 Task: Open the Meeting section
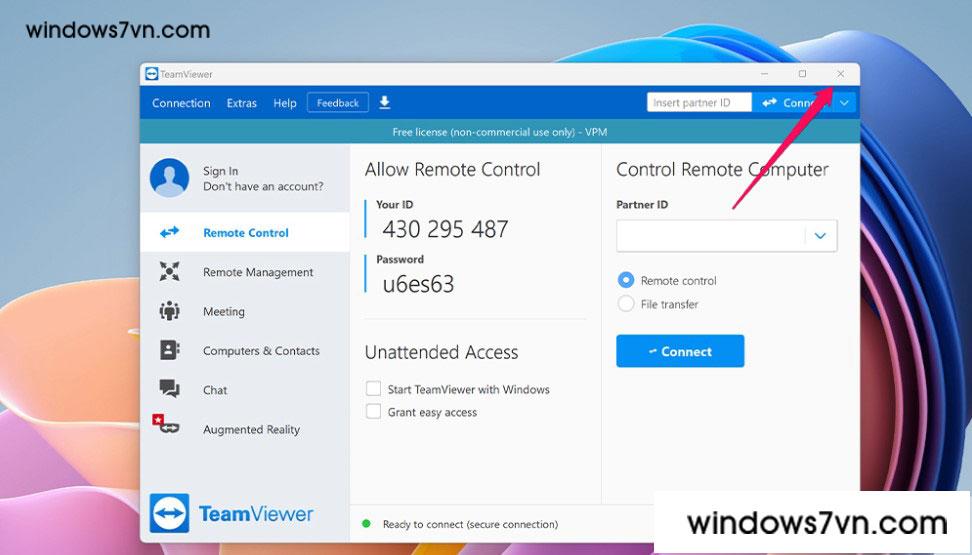245,311
